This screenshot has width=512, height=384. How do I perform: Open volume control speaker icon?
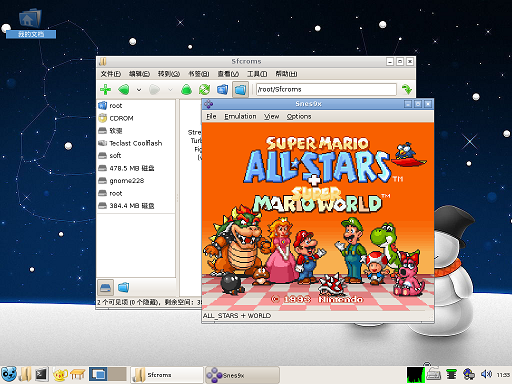486,375
